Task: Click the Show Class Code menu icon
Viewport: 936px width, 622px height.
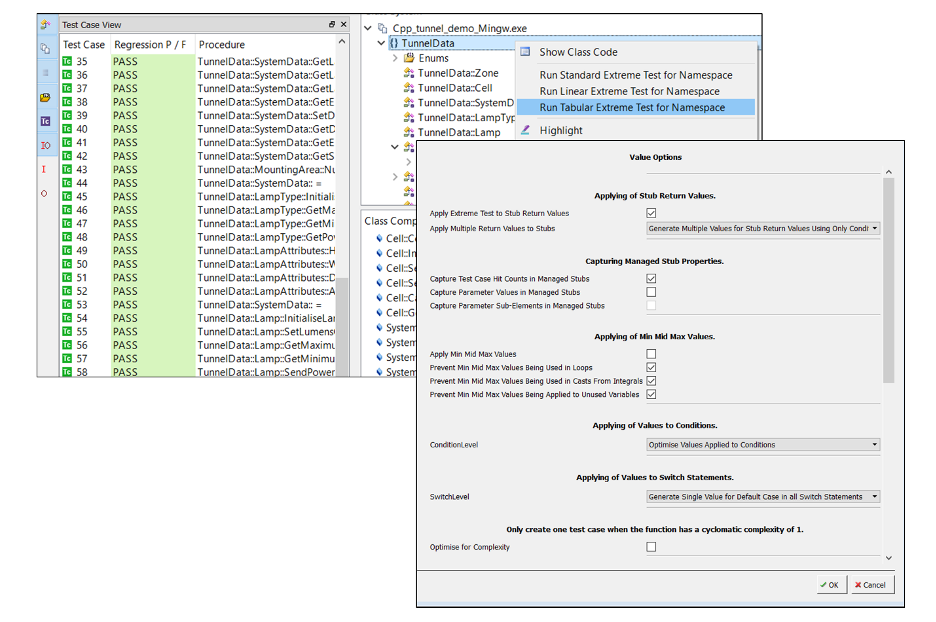Action: (x=525, y=52)
